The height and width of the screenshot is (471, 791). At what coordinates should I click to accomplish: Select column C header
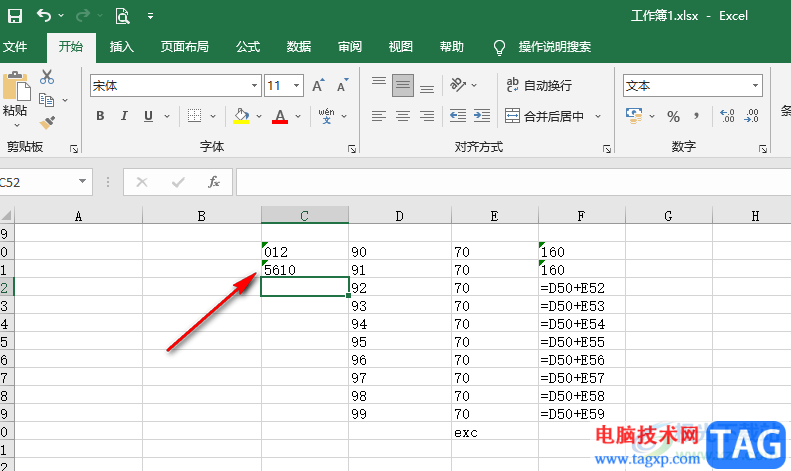point(305,216)
